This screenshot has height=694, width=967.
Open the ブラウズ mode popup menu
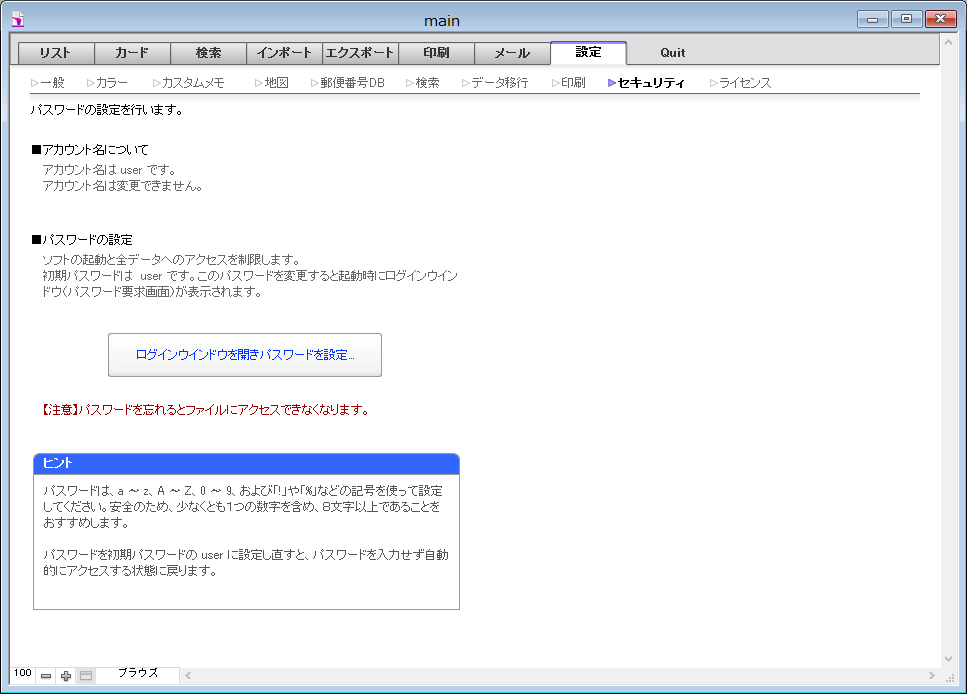[x=138, y=674]
